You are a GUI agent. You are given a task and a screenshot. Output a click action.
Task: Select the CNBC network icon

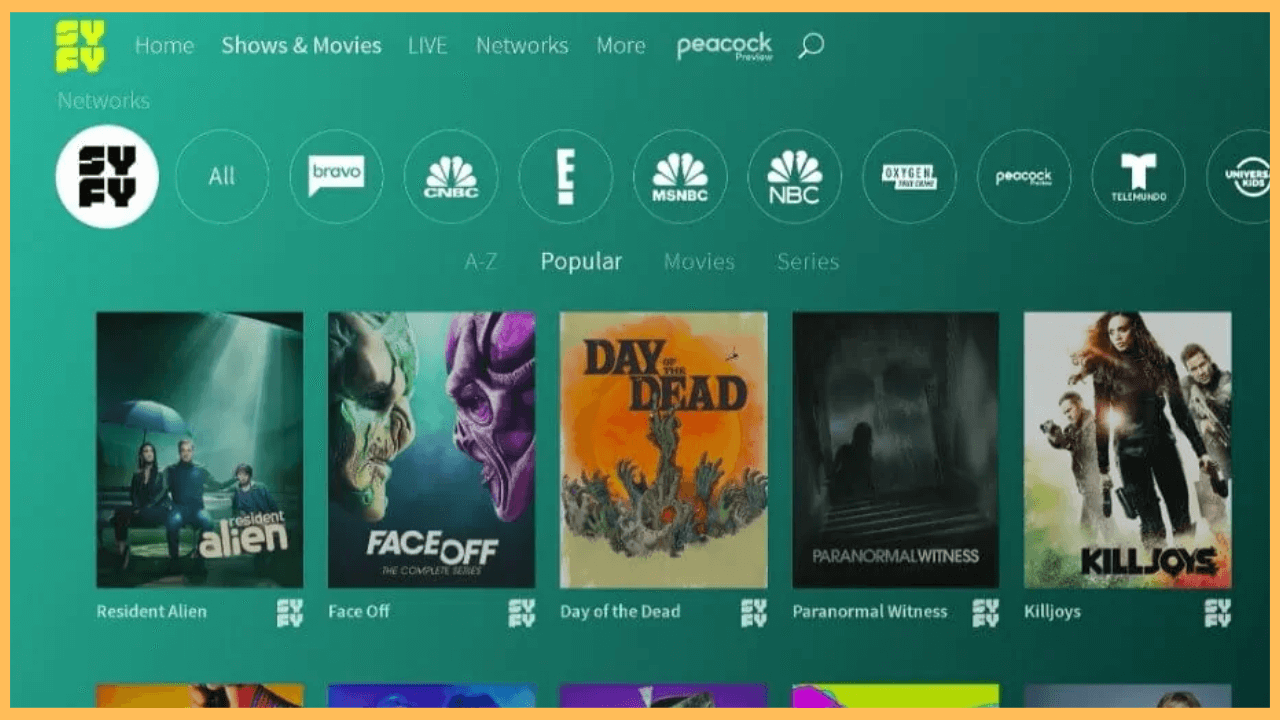pyautogui.click(x=451, y=176)
